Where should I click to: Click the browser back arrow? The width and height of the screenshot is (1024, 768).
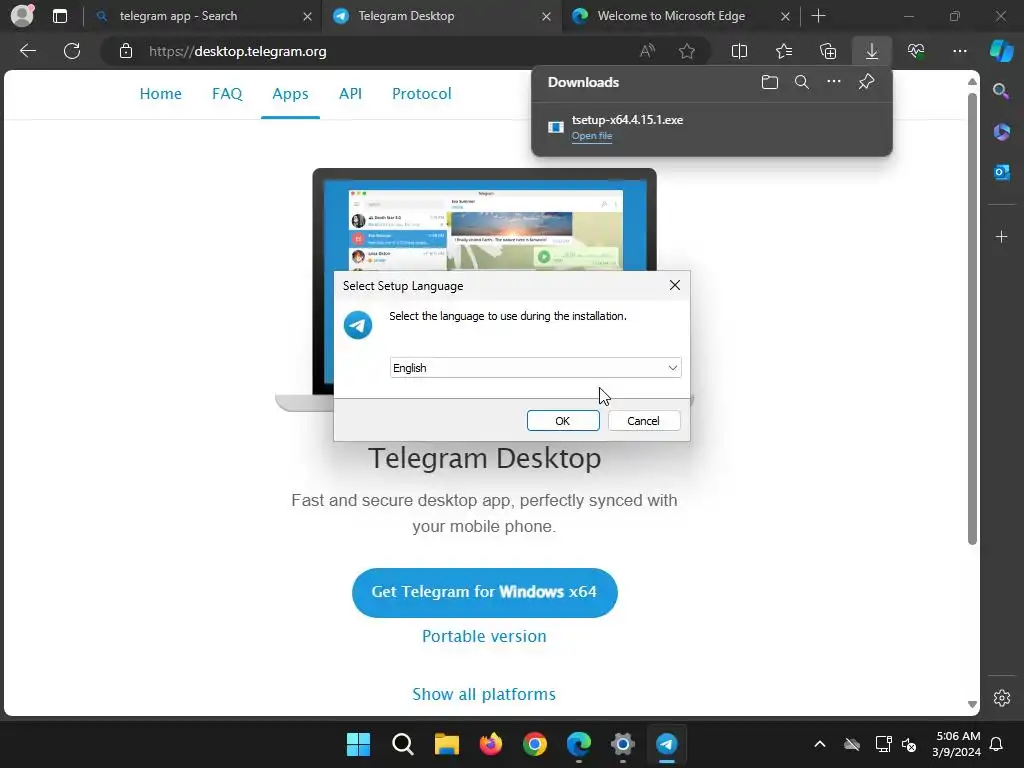click(27, 51)
